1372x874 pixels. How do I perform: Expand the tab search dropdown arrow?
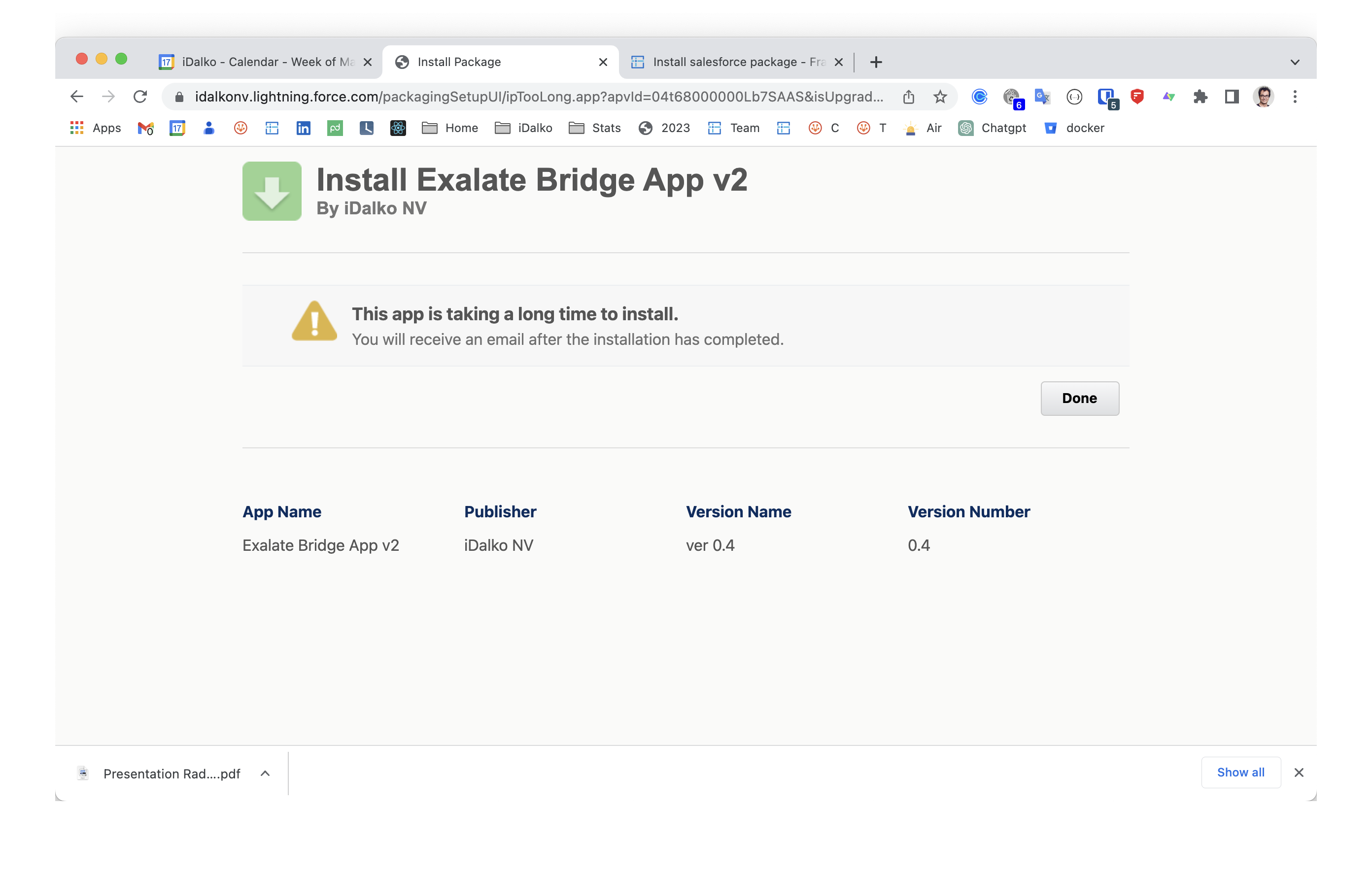[1295, 62]
